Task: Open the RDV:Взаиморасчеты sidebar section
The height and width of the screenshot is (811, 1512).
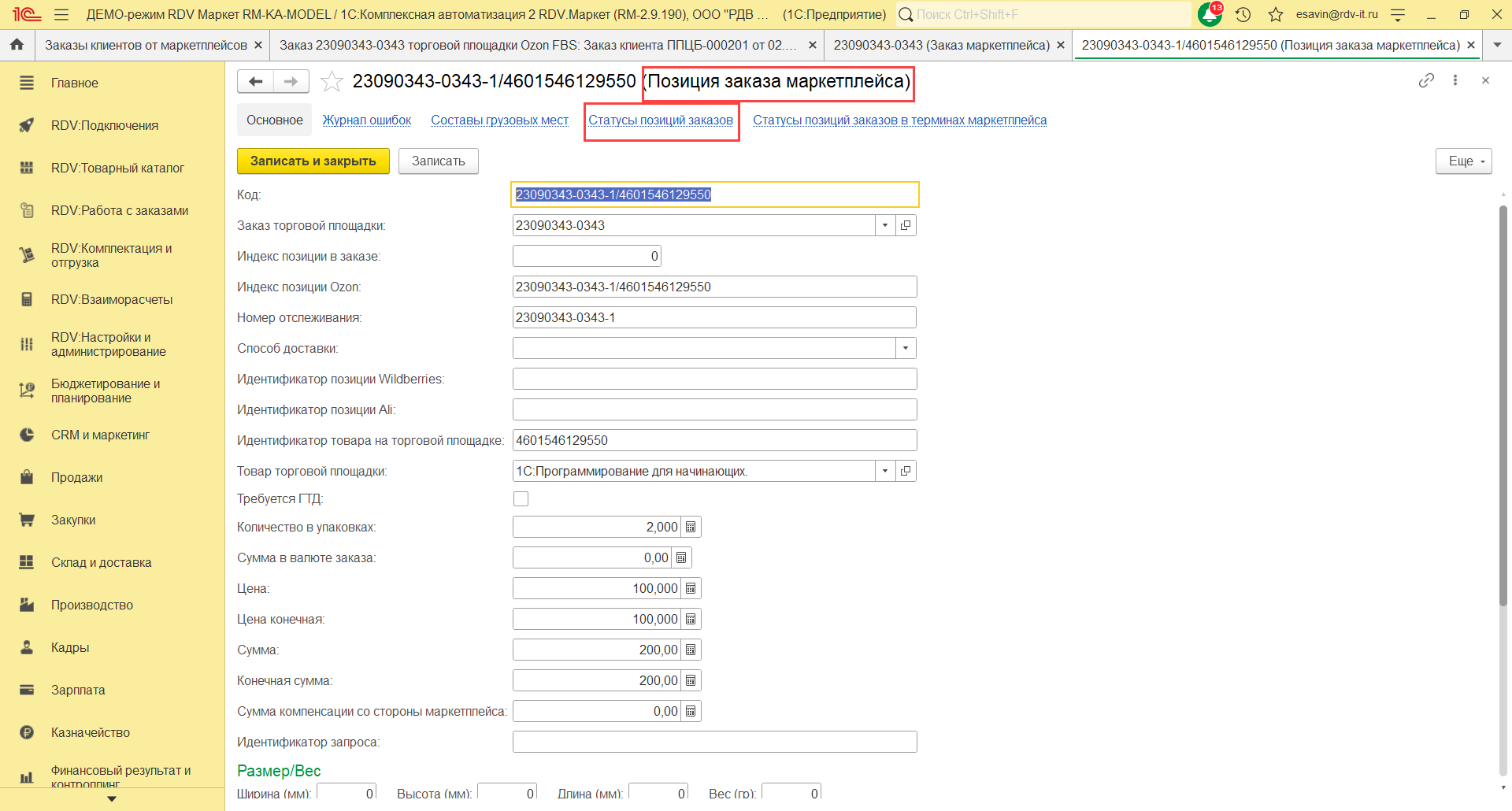Action: pyautogui.click(x=112, y=299)
